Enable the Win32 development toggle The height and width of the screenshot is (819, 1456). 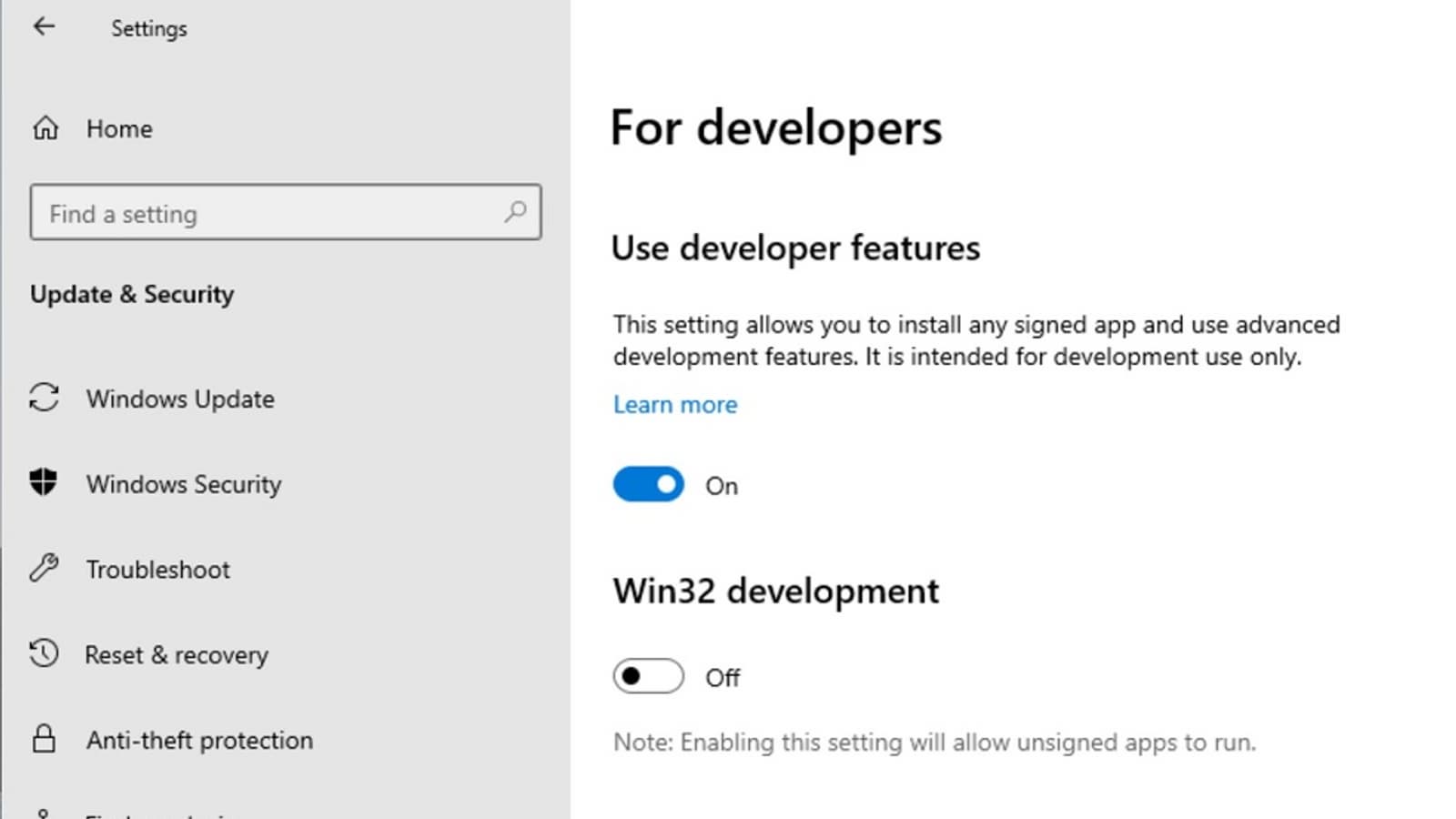(x=648, y=676)
